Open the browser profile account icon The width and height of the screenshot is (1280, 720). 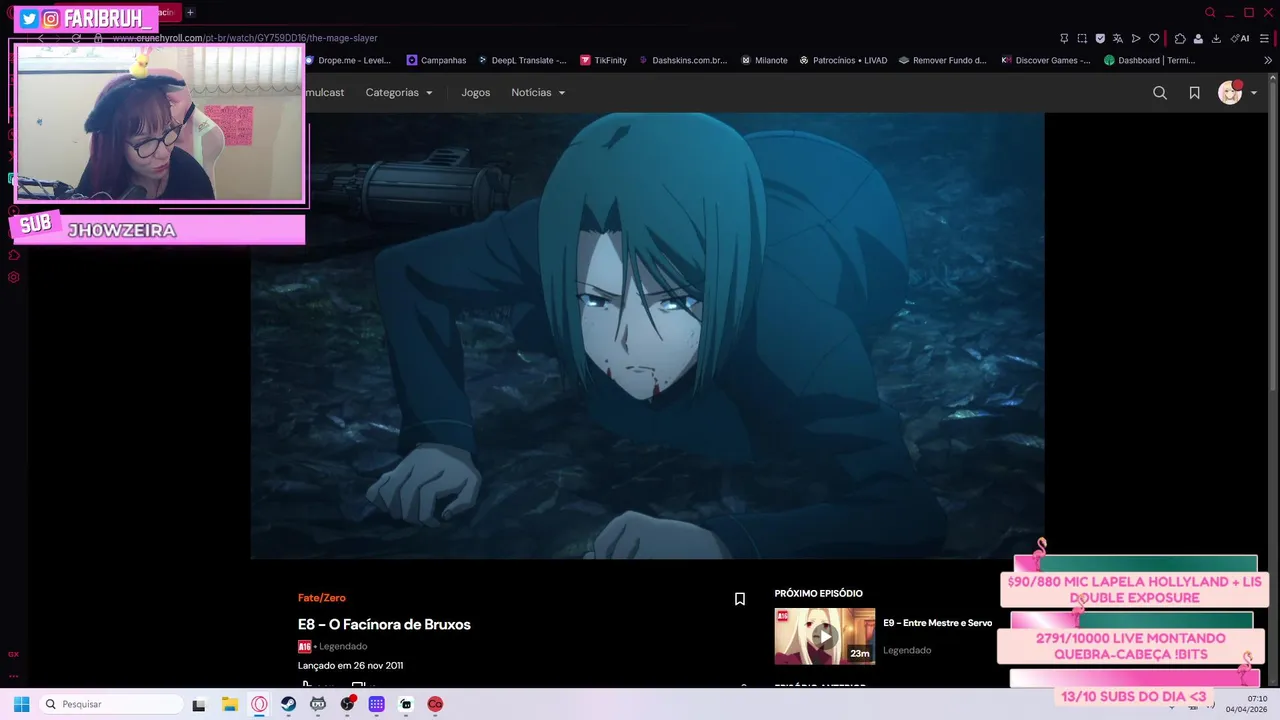pos(1198,38)
